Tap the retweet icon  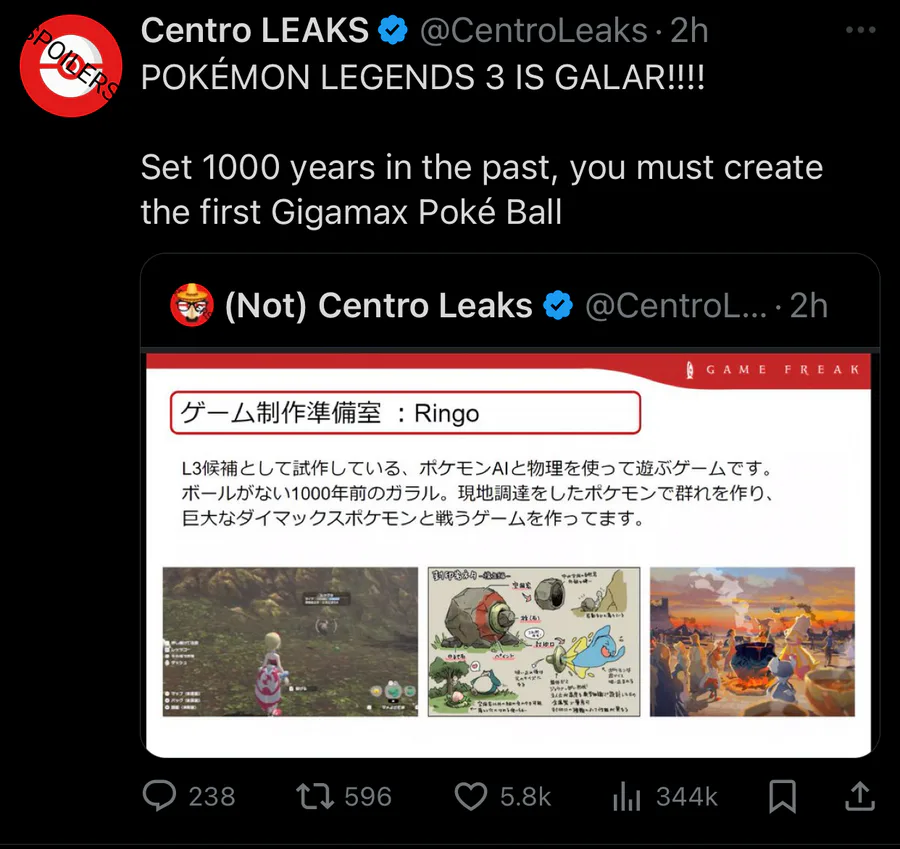(317, 796)
